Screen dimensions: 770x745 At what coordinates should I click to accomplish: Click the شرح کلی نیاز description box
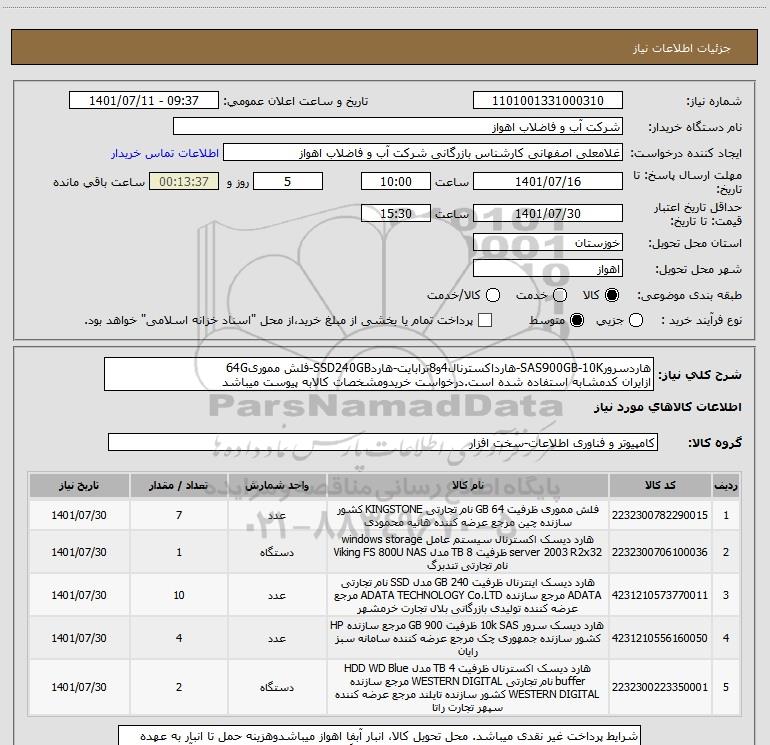[379, 374]
